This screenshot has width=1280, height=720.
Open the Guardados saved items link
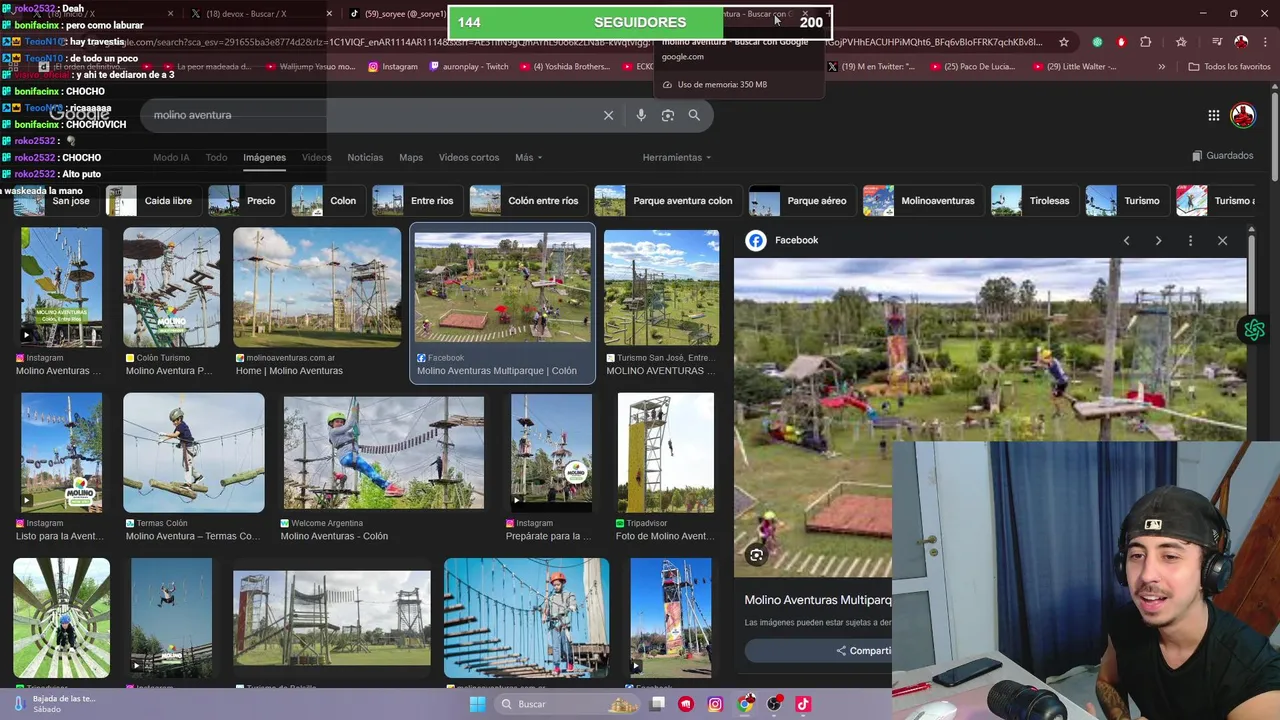[1222, 156]
